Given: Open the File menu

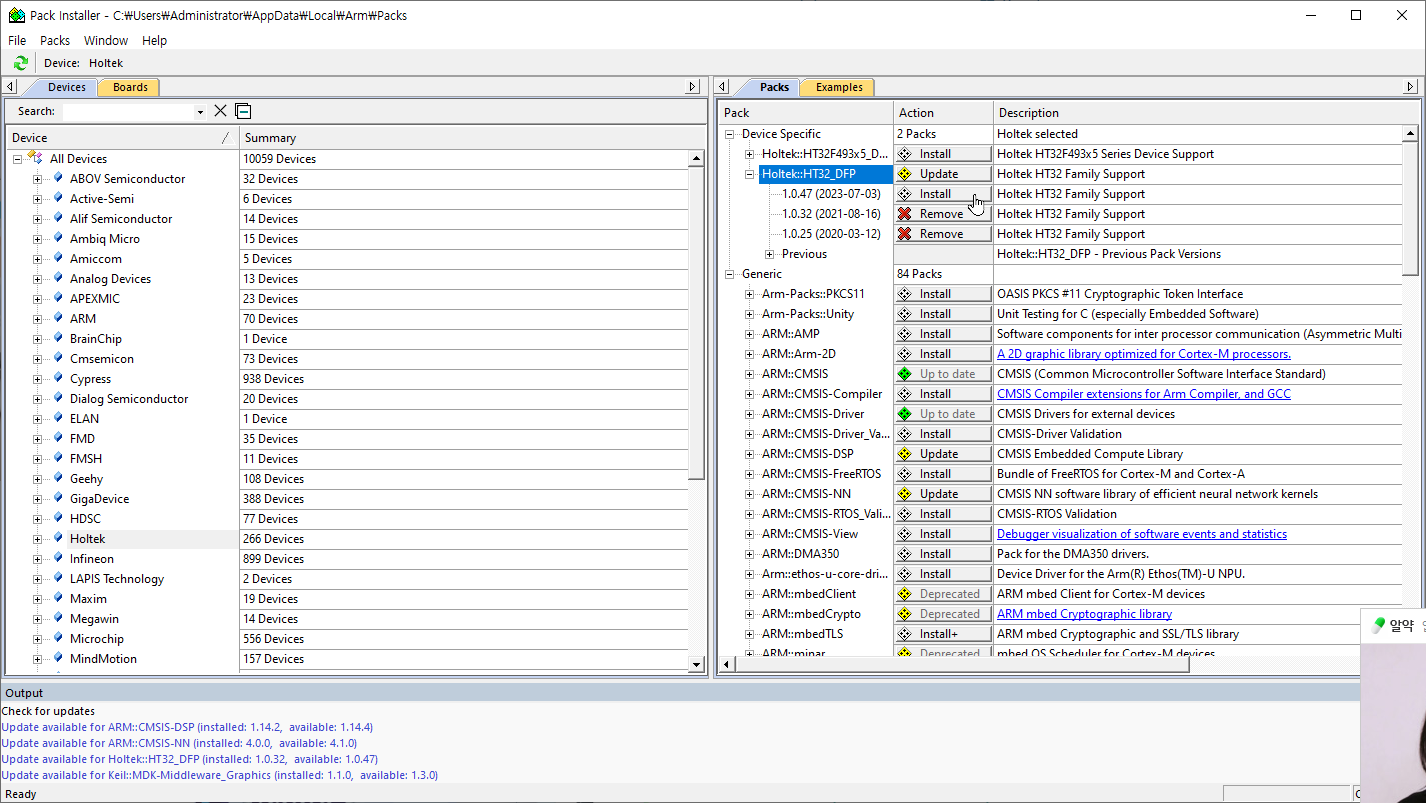Looking at the screenshot, I should point(17,41).
